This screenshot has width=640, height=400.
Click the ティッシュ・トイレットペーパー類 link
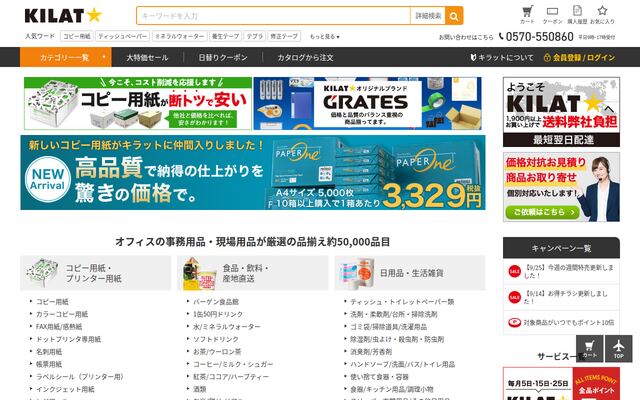pyautogui.click(x=402, y=302)
